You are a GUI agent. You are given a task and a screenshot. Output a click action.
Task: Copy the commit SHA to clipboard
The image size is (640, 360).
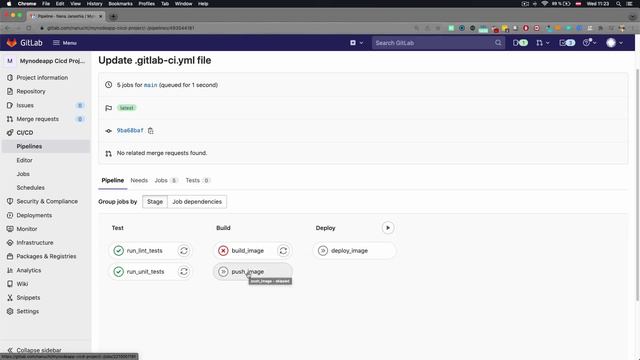coord(151,131)
